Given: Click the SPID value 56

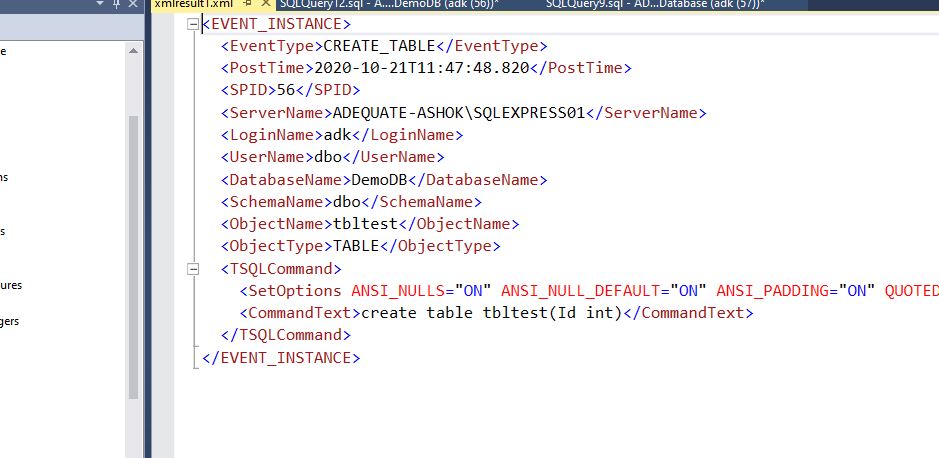Looking at the screenshot, I should 286,90.
